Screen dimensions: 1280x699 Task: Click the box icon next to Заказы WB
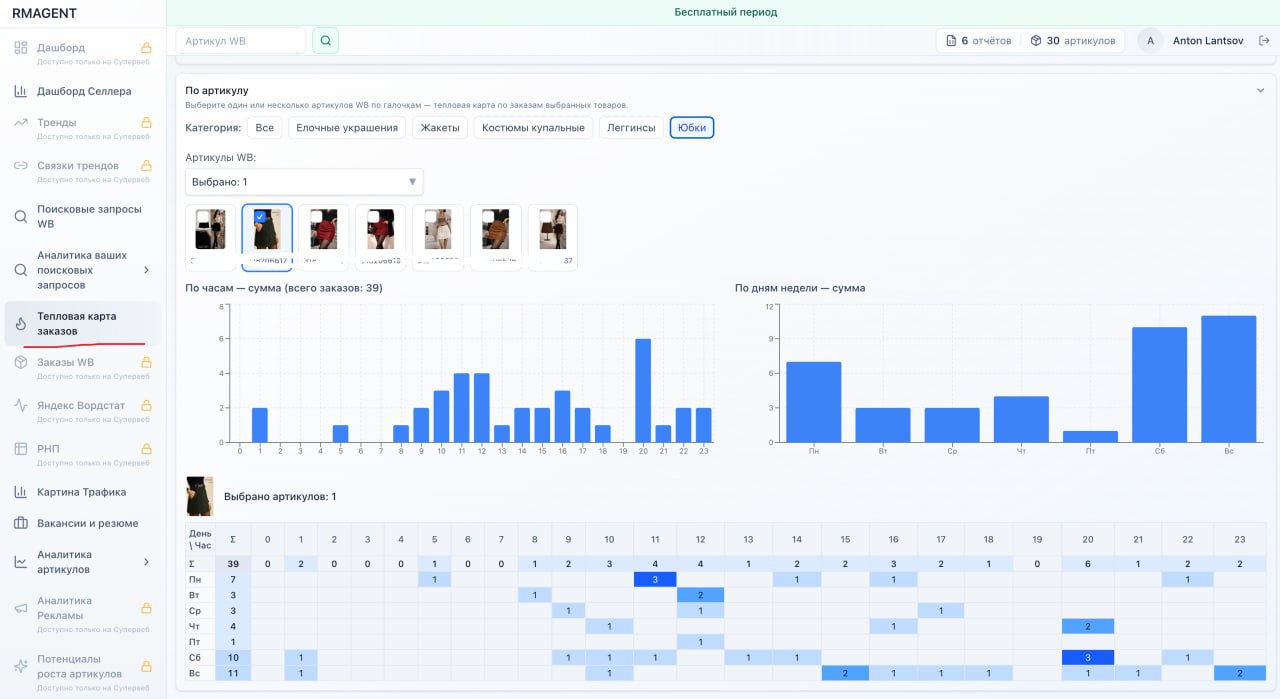20,362
